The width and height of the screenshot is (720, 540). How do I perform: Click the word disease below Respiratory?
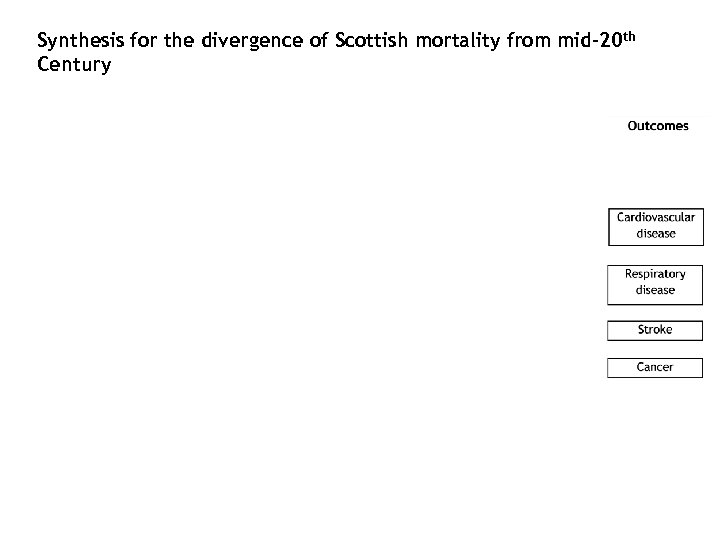point(655,291)
